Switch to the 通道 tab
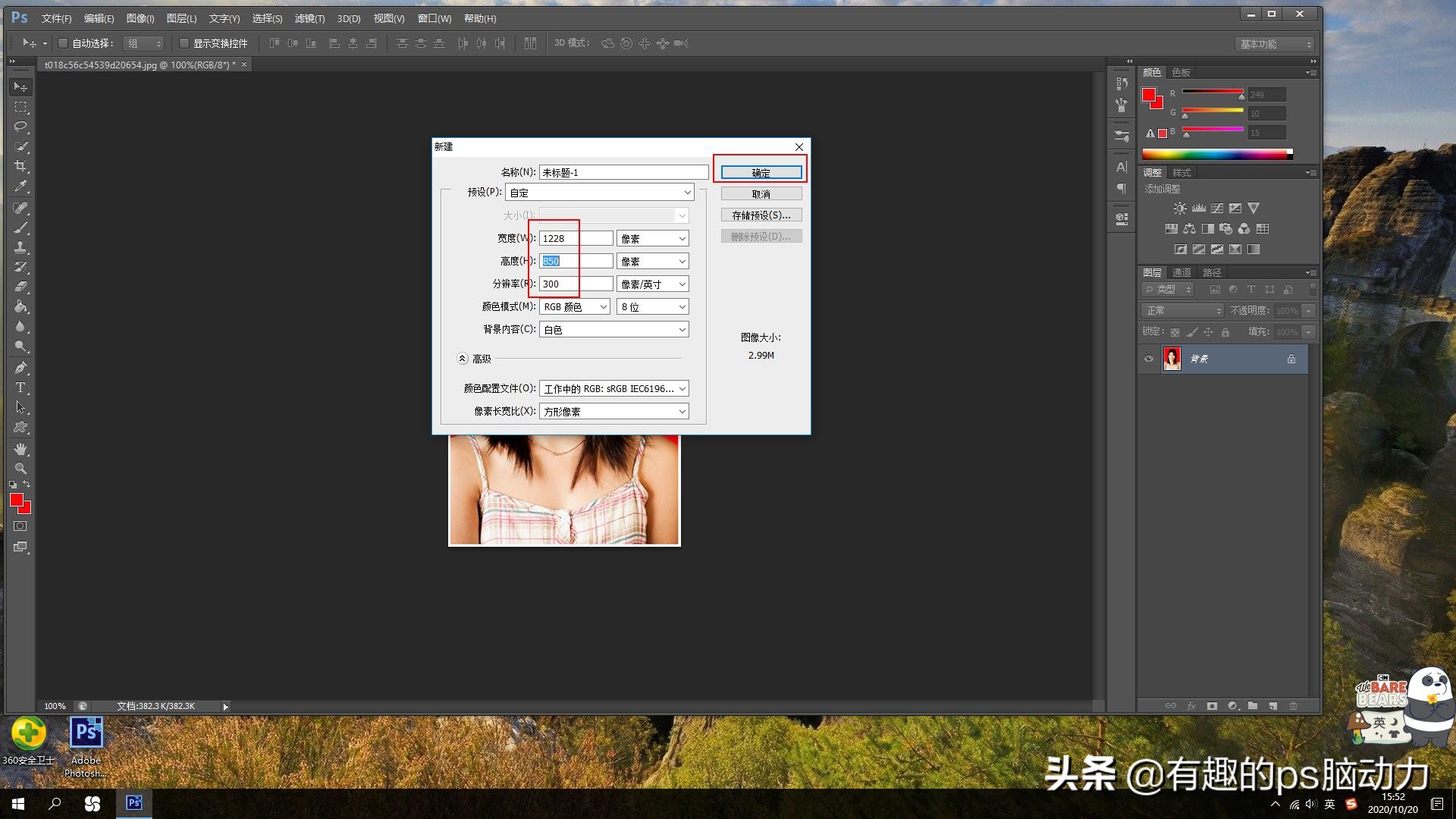 click(x=1181, y=272)
